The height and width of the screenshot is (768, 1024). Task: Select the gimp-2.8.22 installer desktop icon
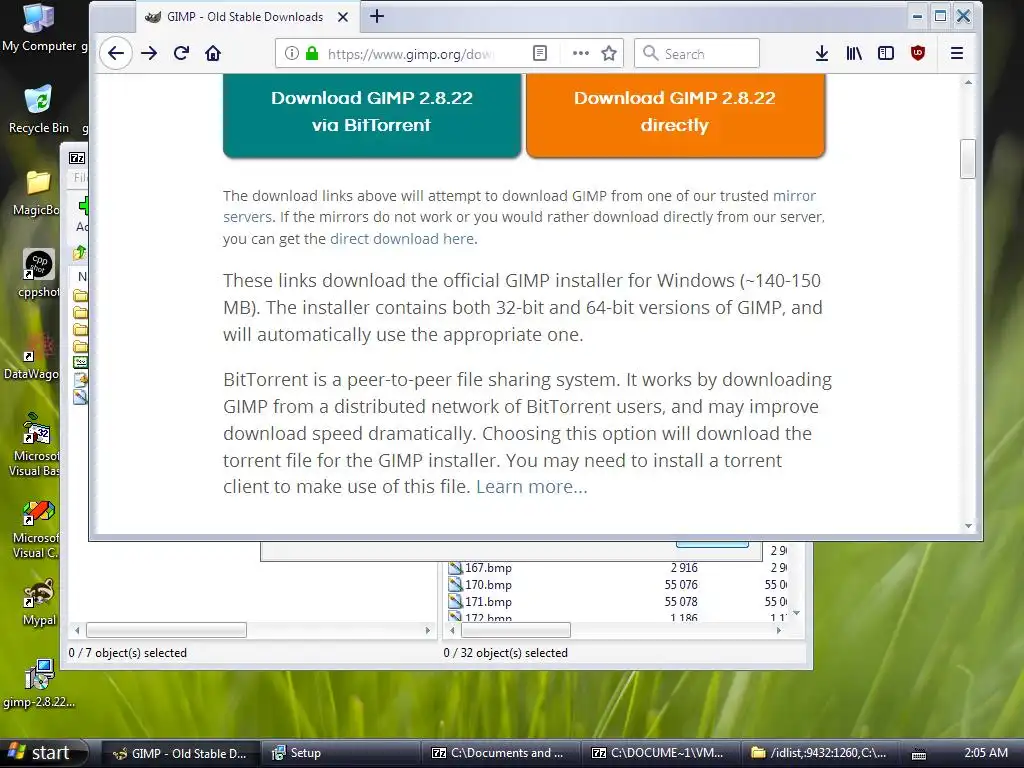tap(39, 684)
